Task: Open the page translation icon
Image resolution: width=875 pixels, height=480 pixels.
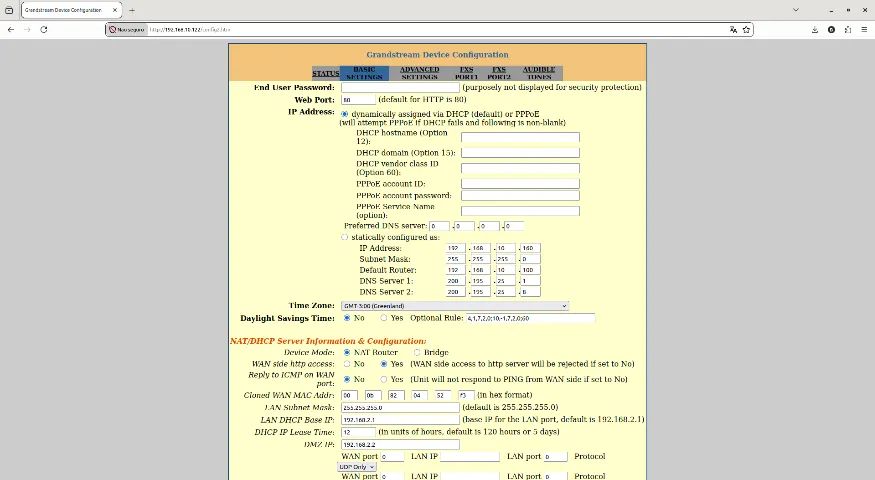Action: coord(733,30)
